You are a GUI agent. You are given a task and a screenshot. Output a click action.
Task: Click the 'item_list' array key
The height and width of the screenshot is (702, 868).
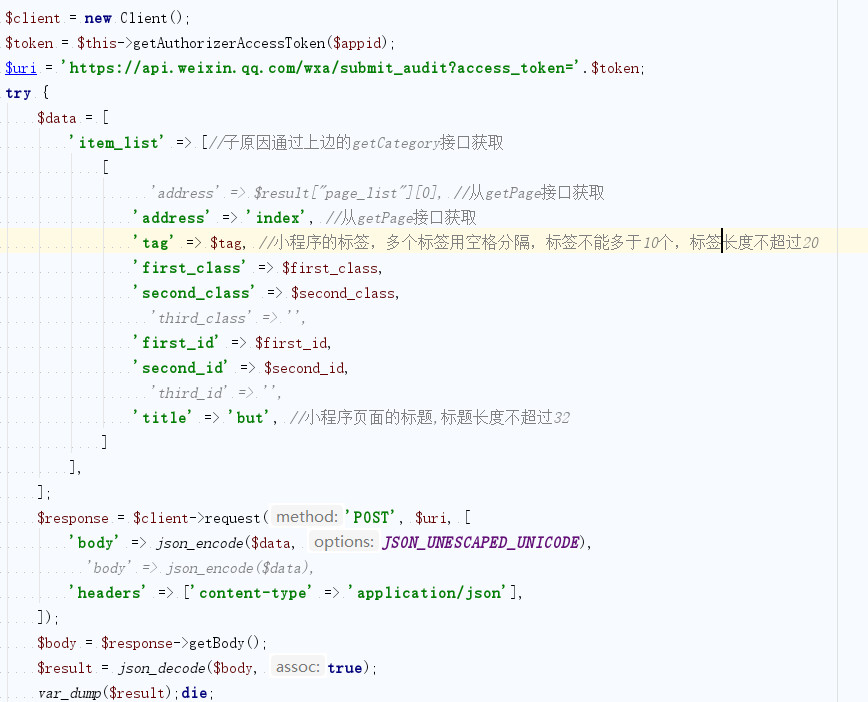pos(116,143)
